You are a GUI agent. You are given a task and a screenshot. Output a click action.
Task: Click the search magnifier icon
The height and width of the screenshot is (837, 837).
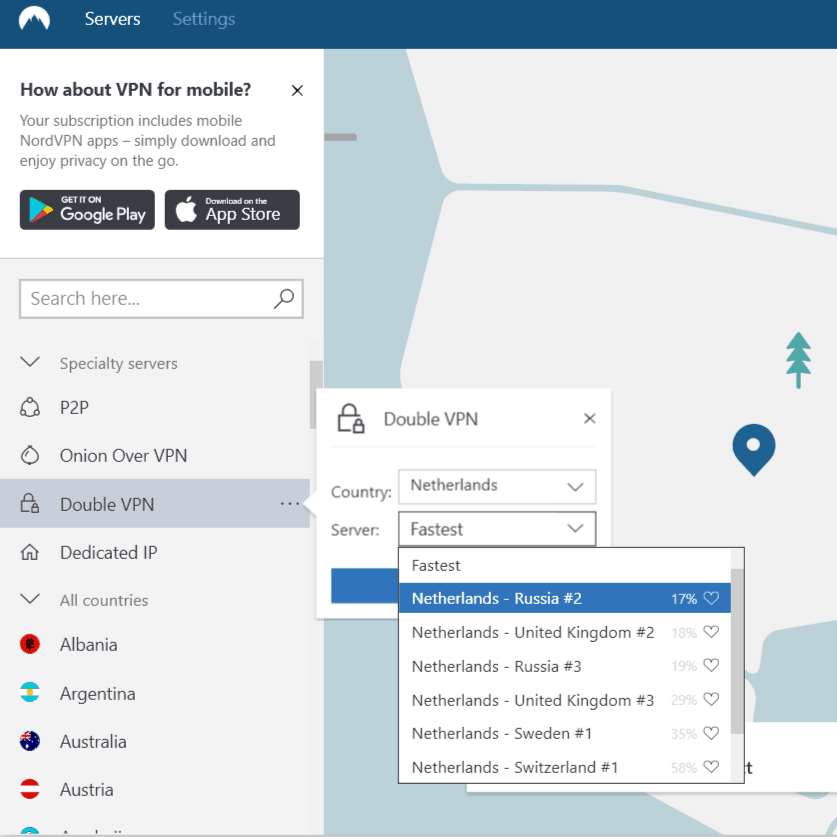(283, 298)
